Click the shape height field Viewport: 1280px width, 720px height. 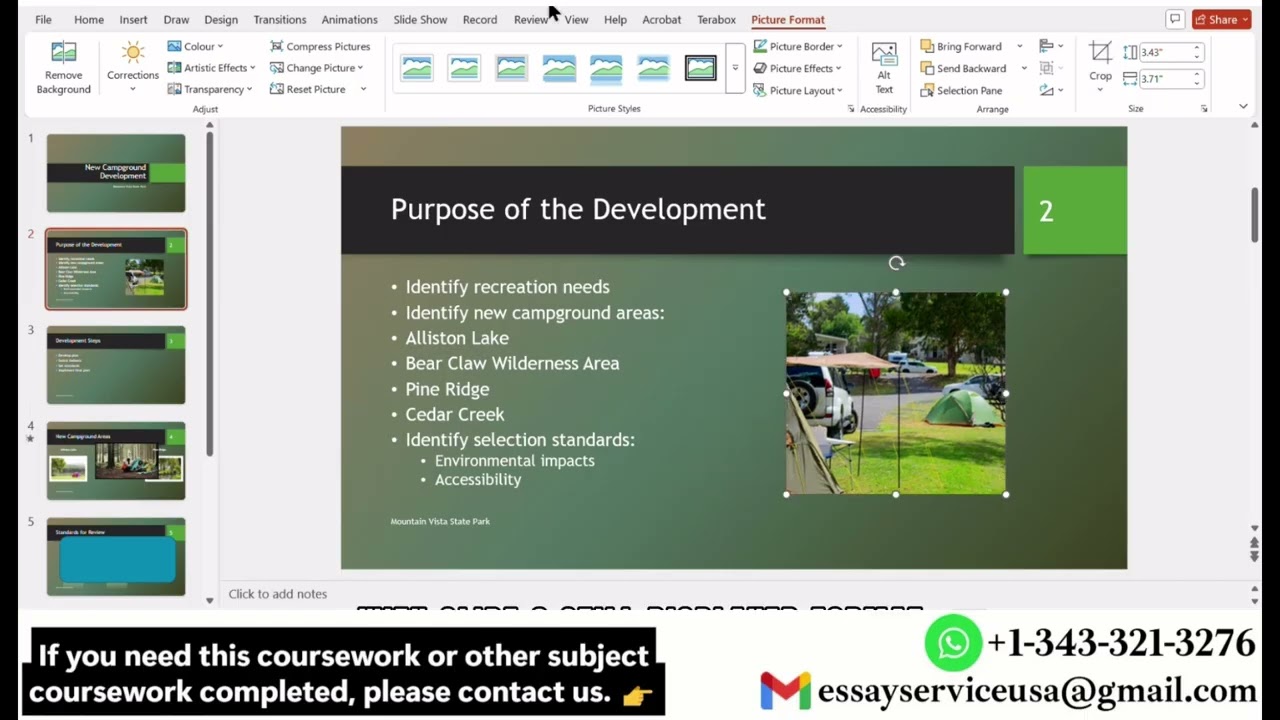[1165, 52]
